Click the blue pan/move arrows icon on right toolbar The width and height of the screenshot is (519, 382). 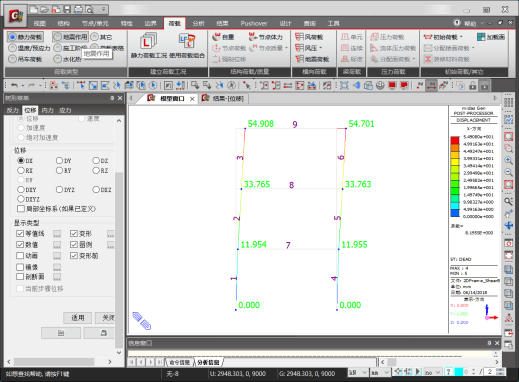click(508, 226)
